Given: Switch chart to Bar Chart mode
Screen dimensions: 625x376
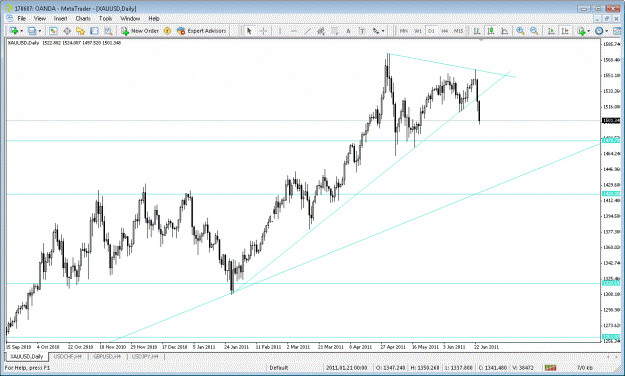Looking at the screenshot, I should click(x=477, y=31).
